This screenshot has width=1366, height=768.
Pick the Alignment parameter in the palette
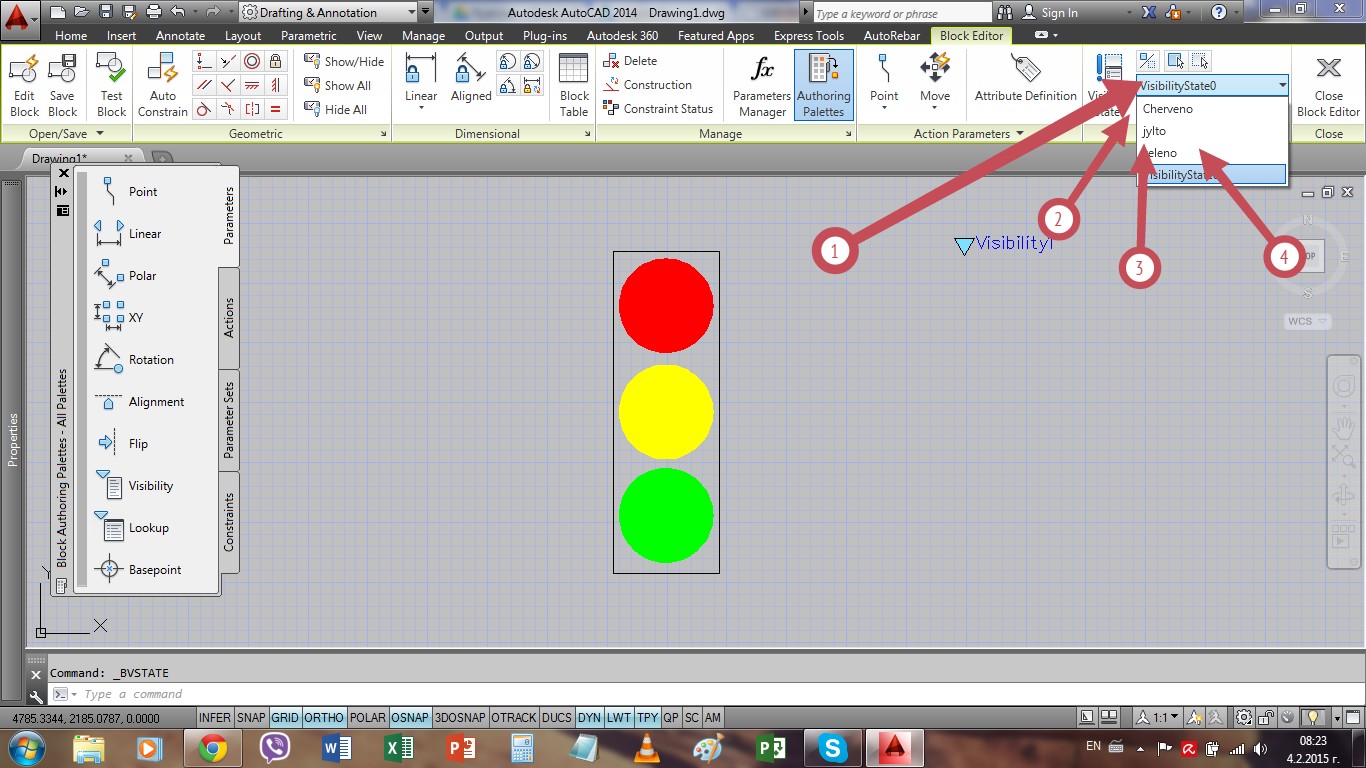tap(140, 401)
